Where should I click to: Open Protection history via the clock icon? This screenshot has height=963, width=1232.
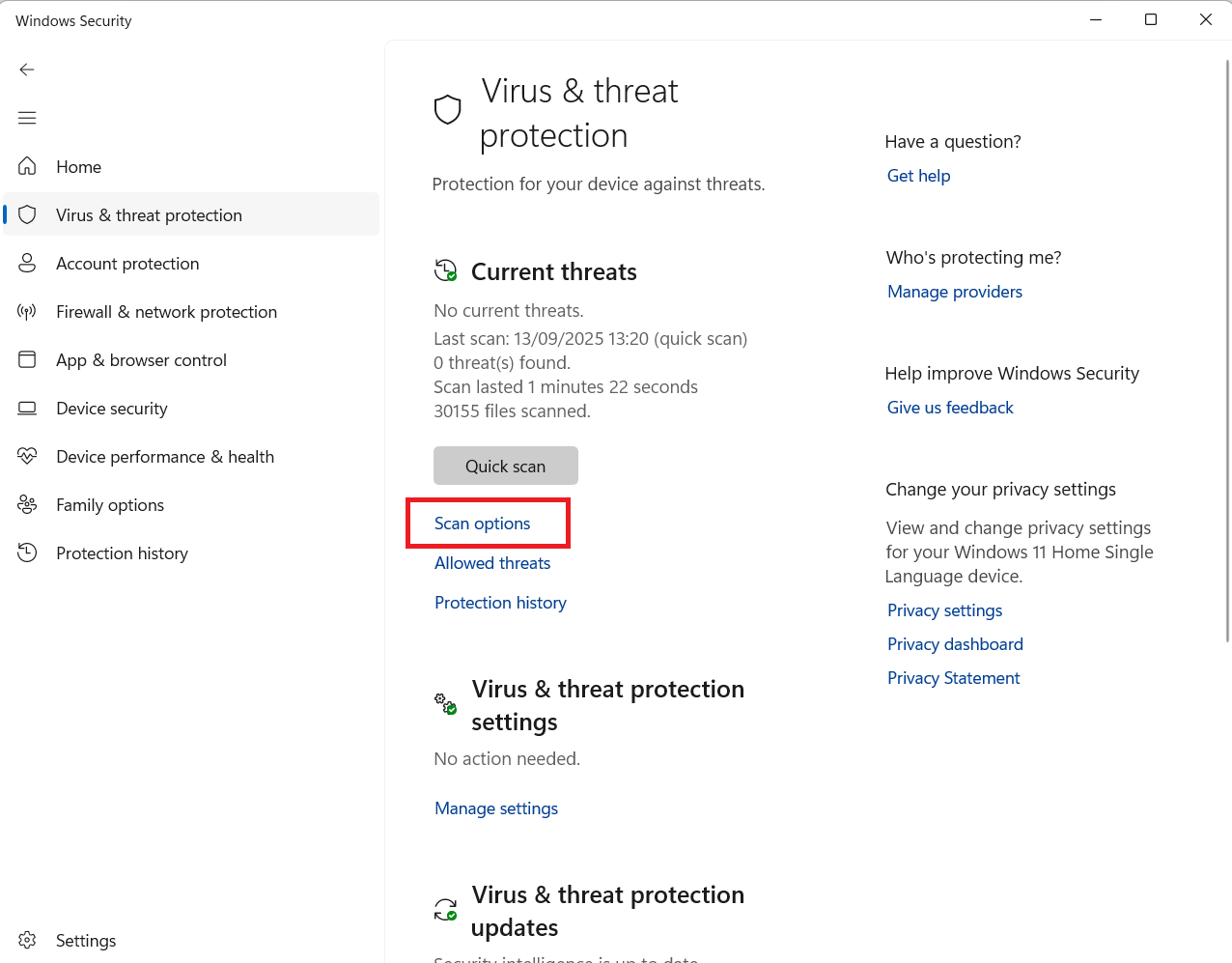pyautogui.click(x=27, y=552)
